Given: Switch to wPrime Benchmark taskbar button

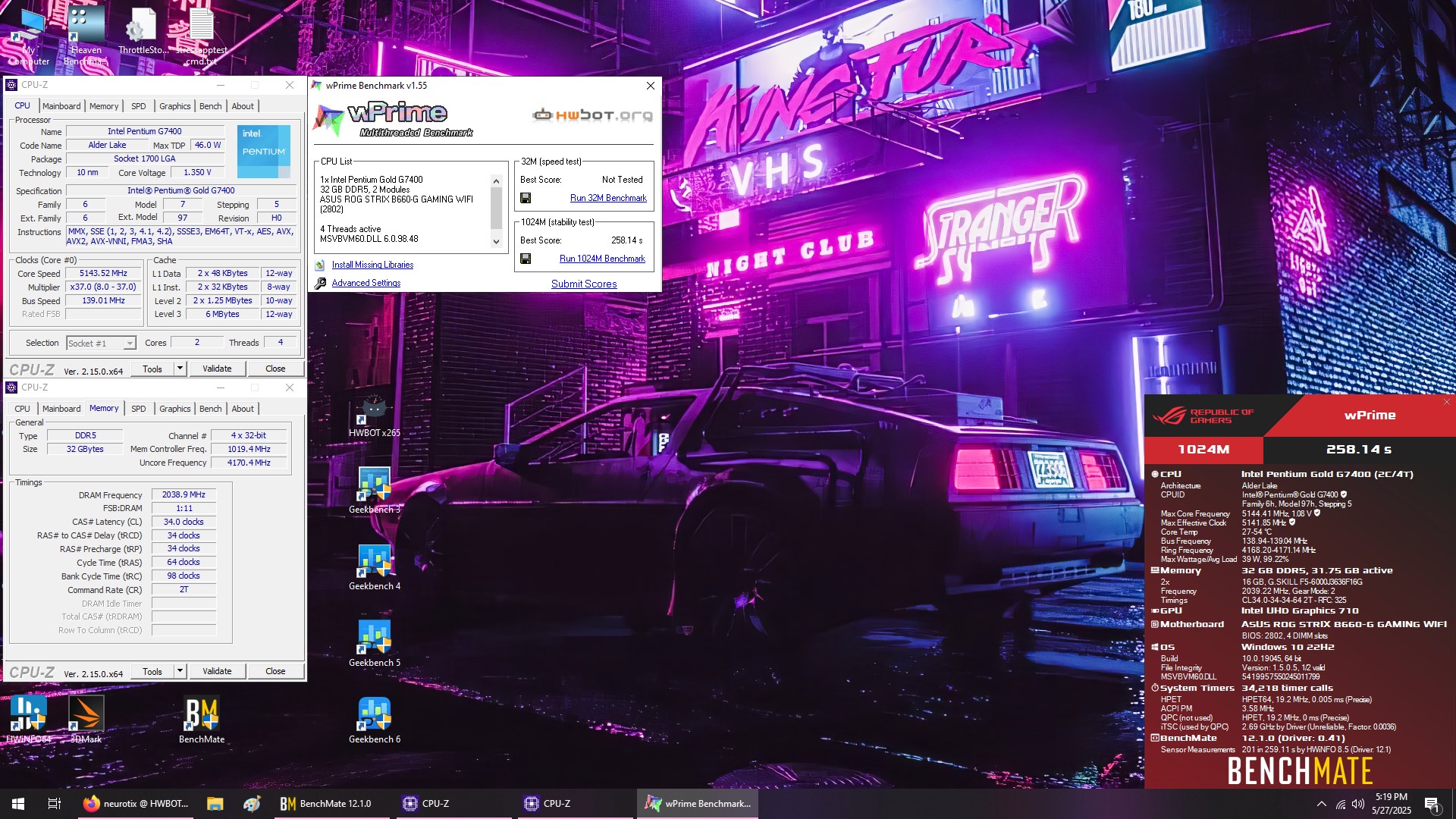Looking at the screenshot, I should pyautogui.click(x=697, y=804).
